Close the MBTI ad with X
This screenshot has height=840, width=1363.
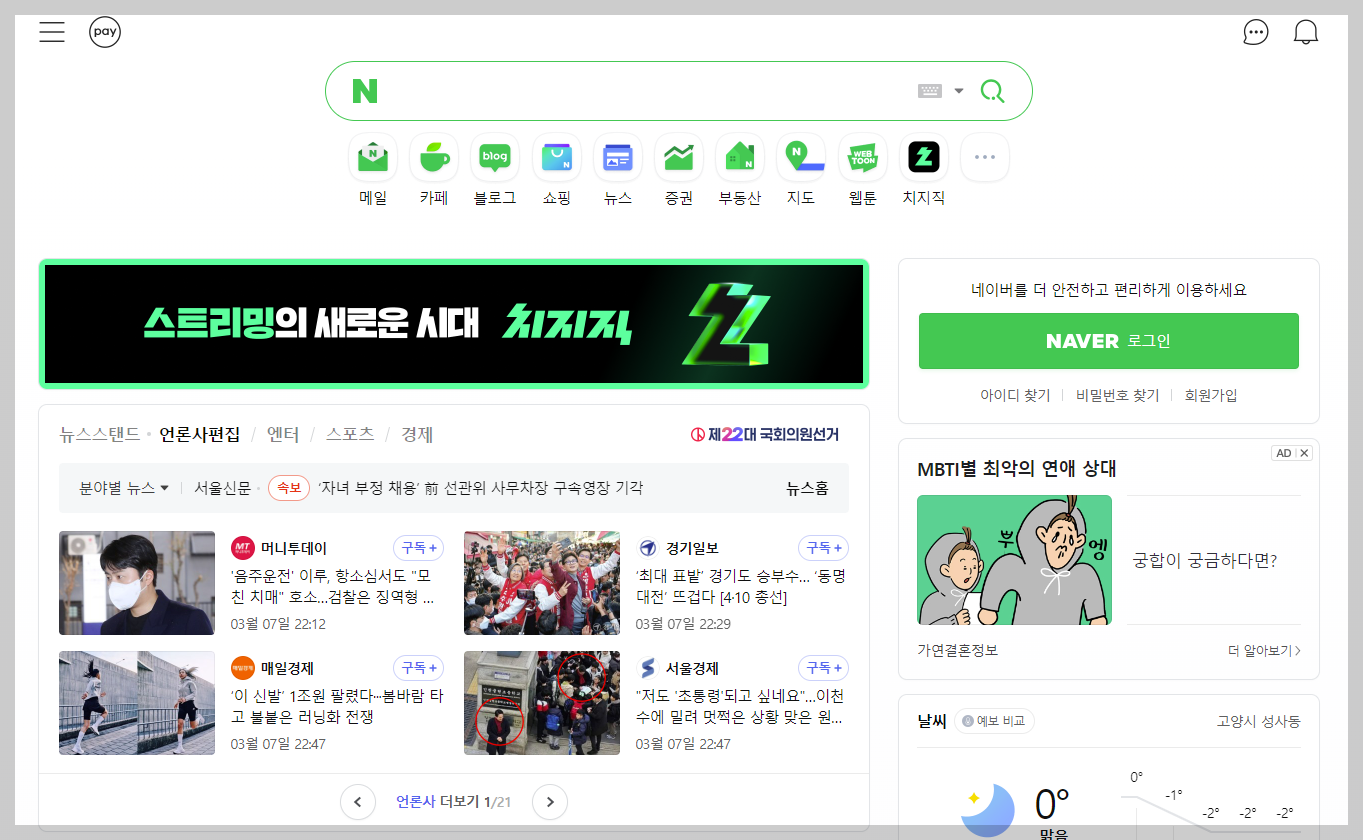click(x=1304, y=453)
